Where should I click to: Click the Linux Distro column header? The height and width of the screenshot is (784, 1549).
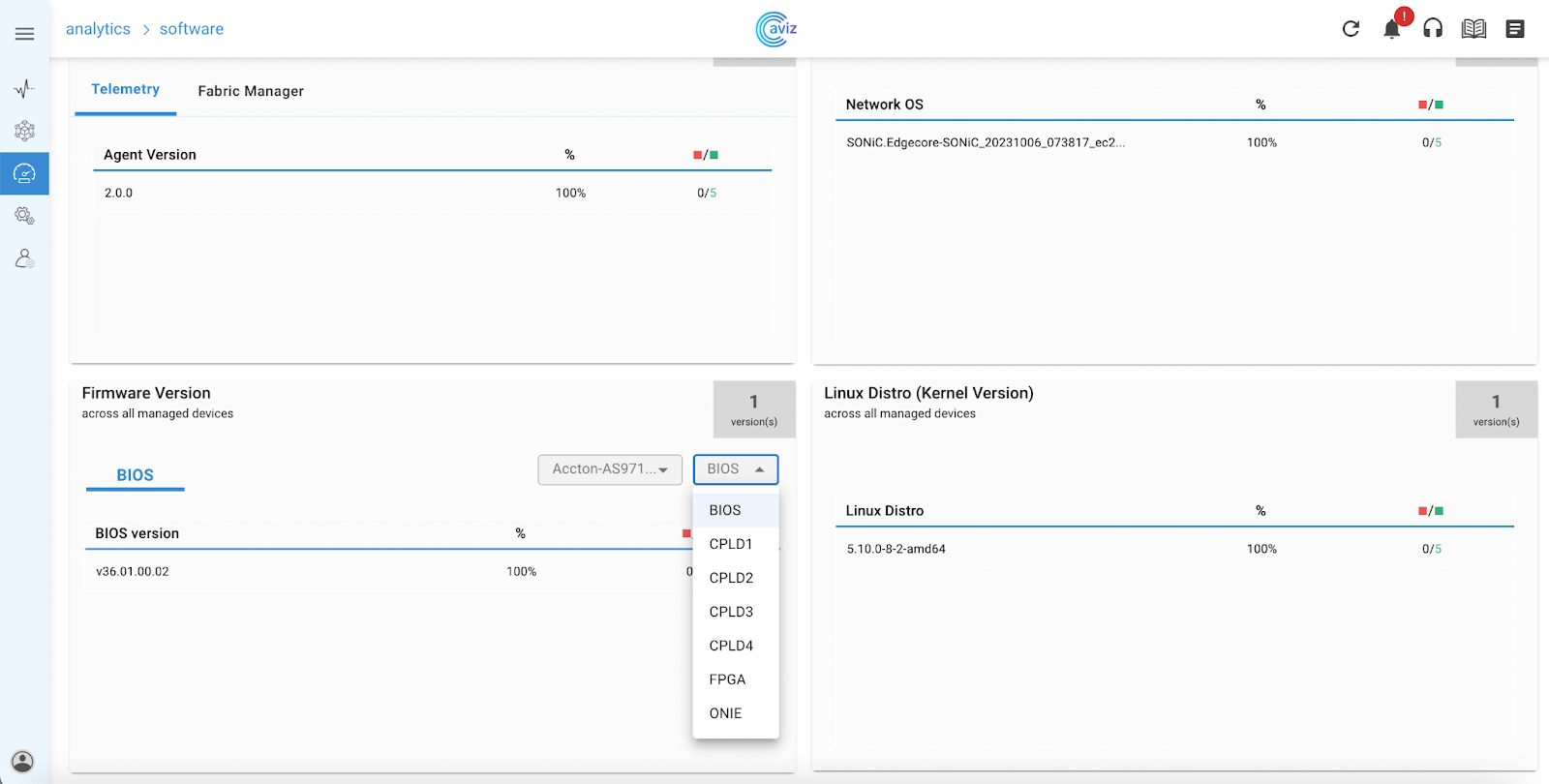(885, 511)
